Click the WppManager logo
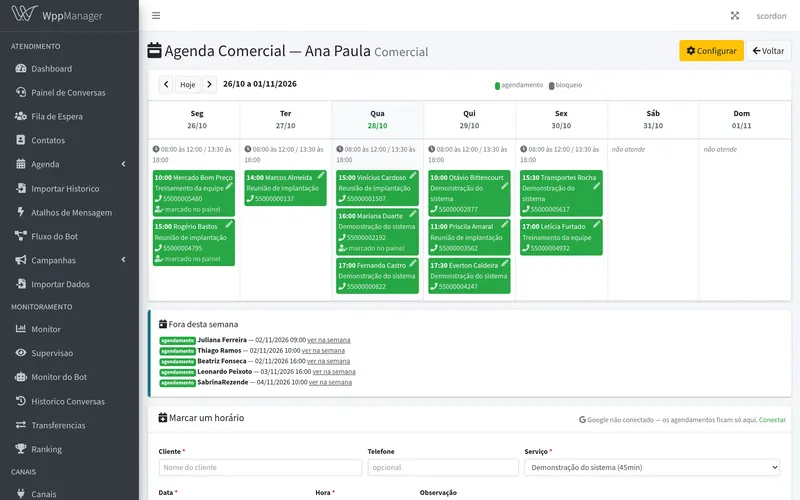 [57, 14]
